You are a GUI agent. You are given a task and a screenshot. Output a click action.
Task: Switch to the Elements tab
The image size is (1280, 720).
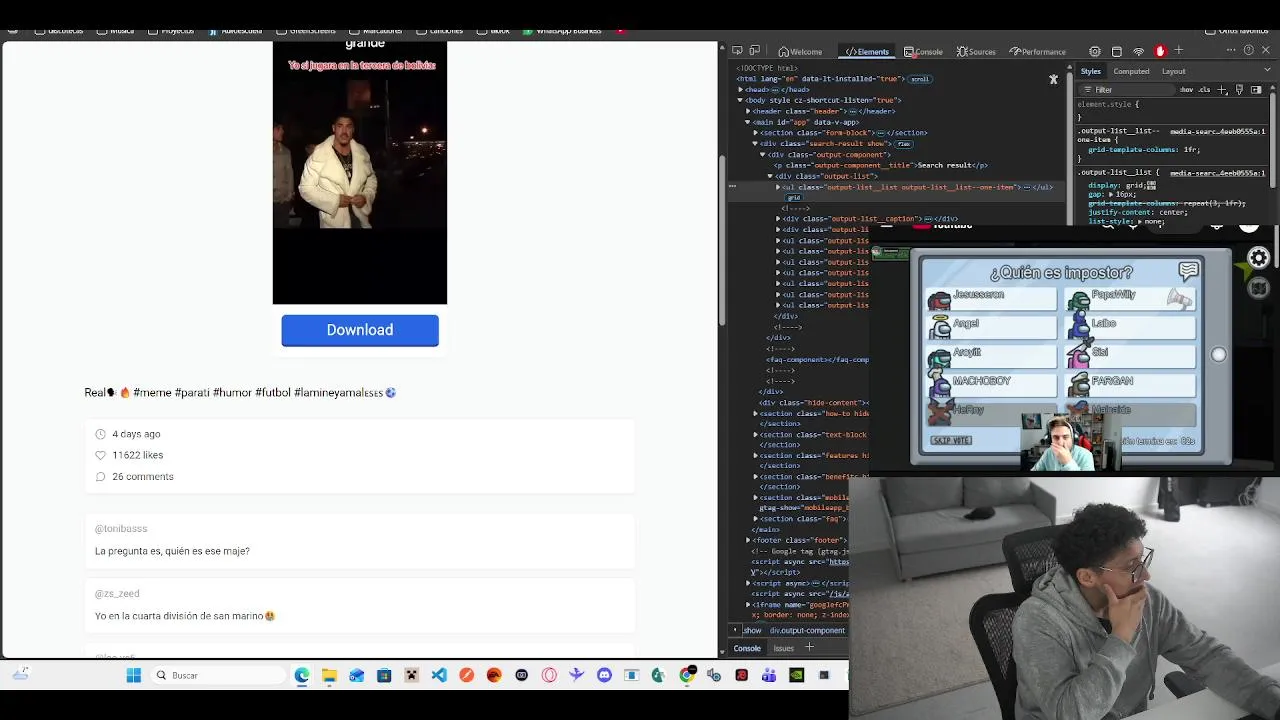point(867,52)
